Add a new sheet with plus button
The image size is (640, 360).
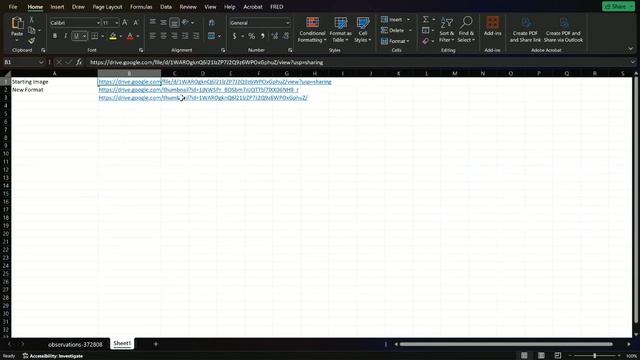pyautogui.click(x=156, y=344)
